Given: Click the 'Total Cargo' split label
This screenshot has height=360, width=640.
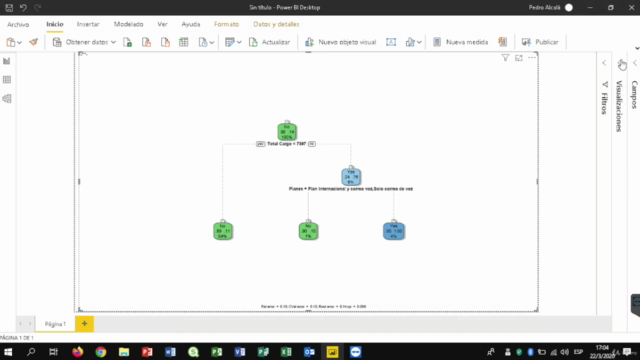Looking at the screenshot, I should 287,144.
